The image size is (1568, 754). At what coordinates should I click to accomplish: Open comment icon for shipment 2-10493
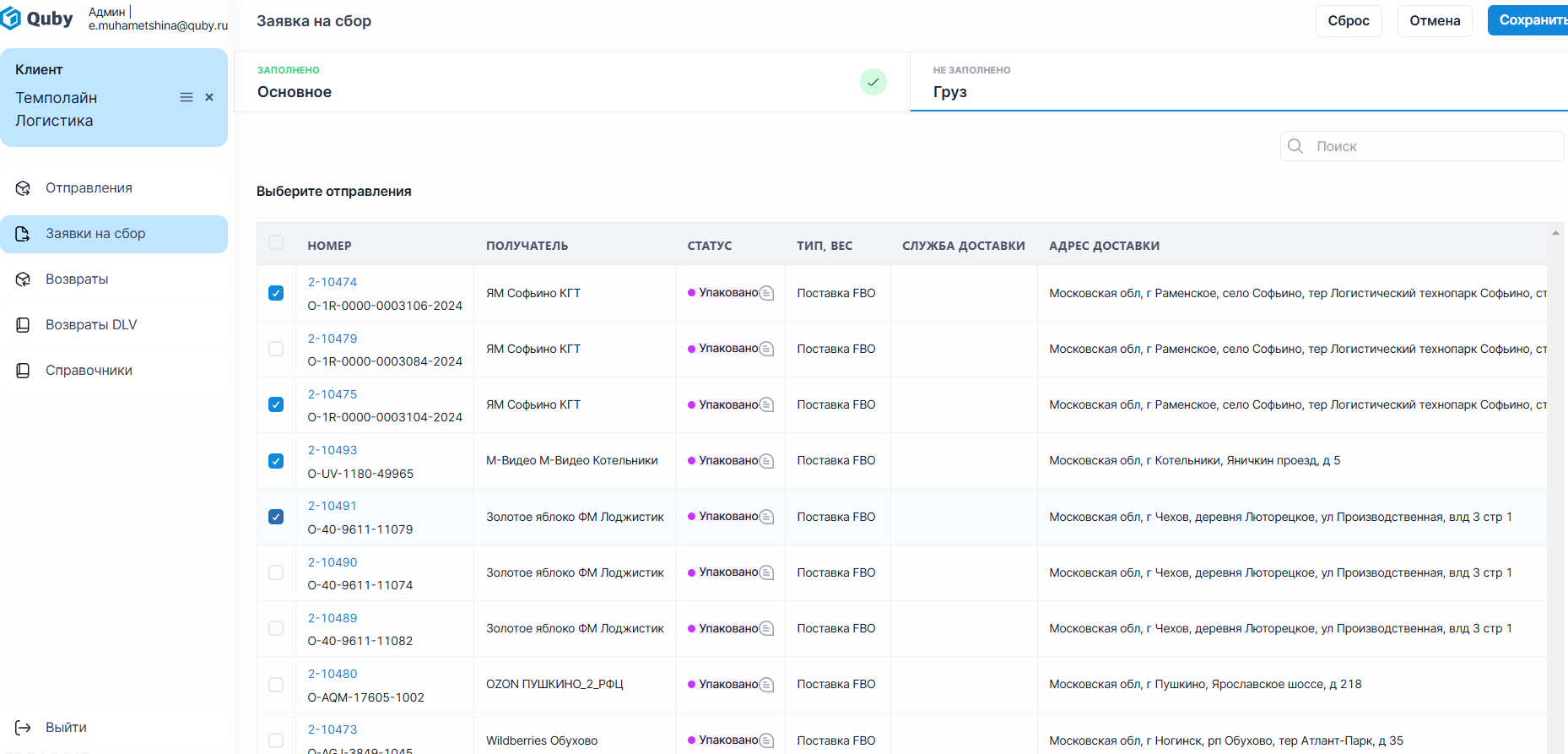tap(766, 461)
